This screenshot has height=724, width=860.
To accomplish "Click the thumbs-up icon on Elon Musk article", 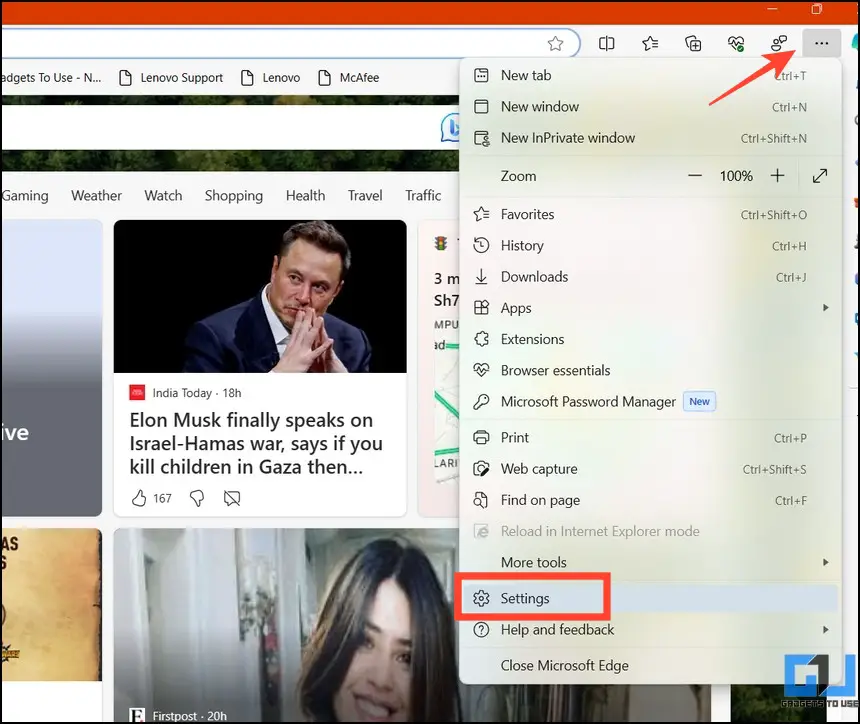I will (139, 498).
